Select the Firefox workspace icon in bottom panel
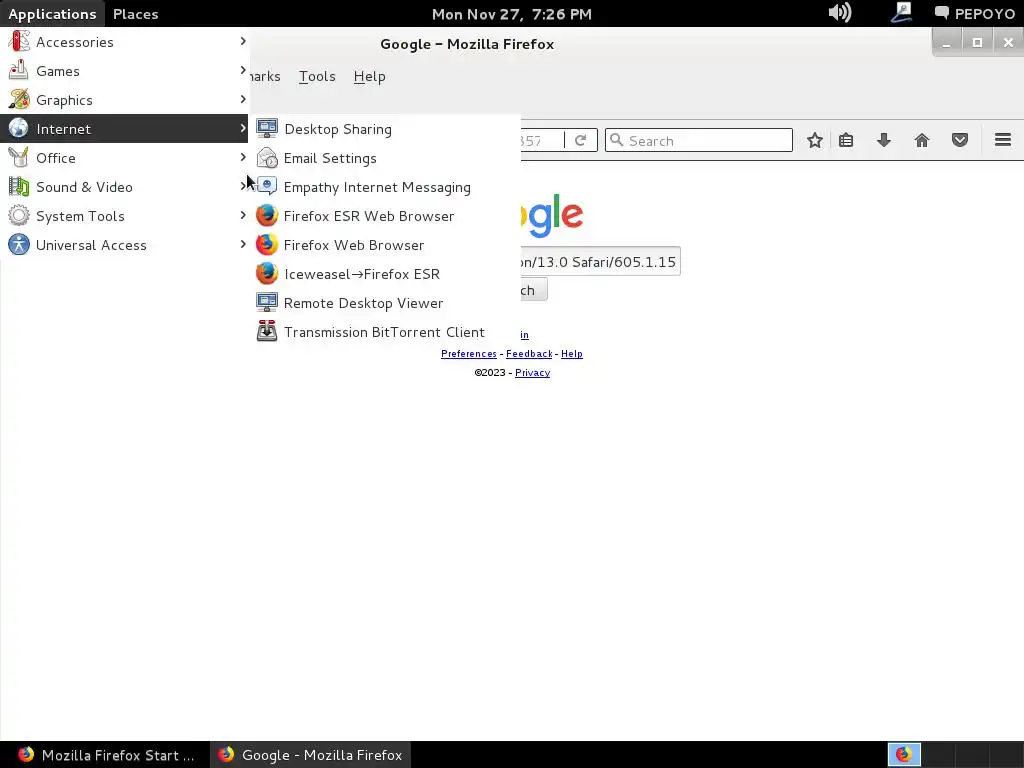This screenshot has width=1024, height=768. coord(904,755)
